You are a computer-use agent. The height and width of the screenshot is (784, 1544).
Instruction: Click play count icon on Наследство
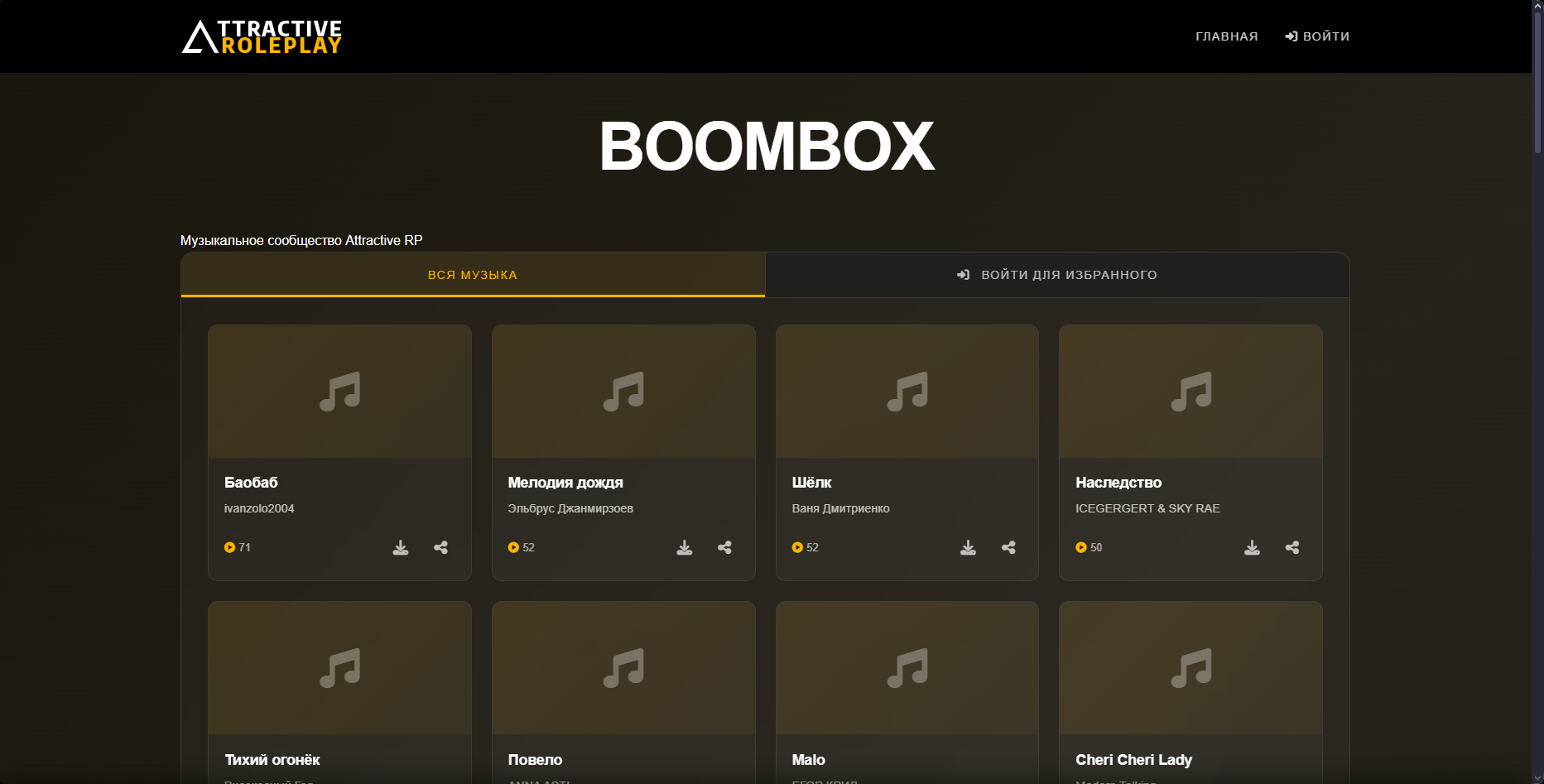[x=1081, y=547]
